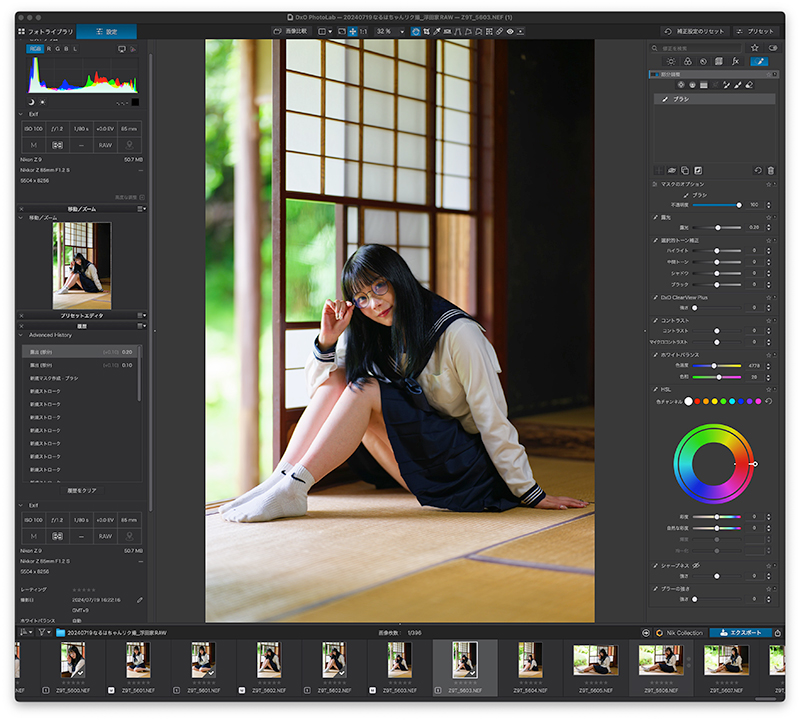Choose the Auto Mask brush tool

point(727,85)
